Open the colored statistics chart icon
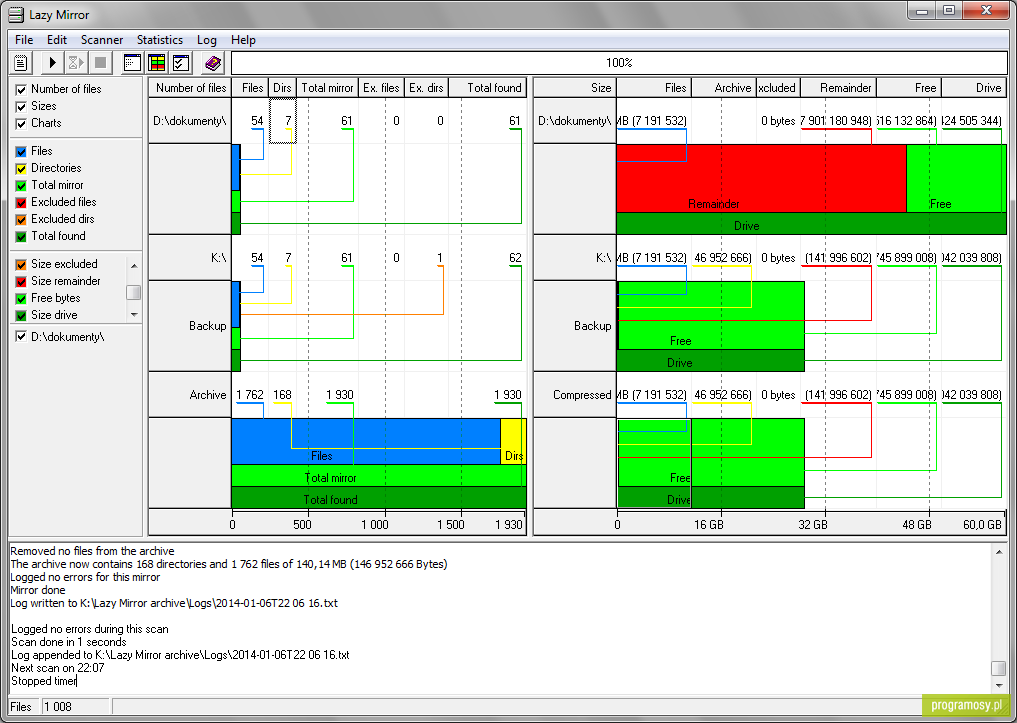The width and height of the screenshot is (1017, 723). click(157, 63)
